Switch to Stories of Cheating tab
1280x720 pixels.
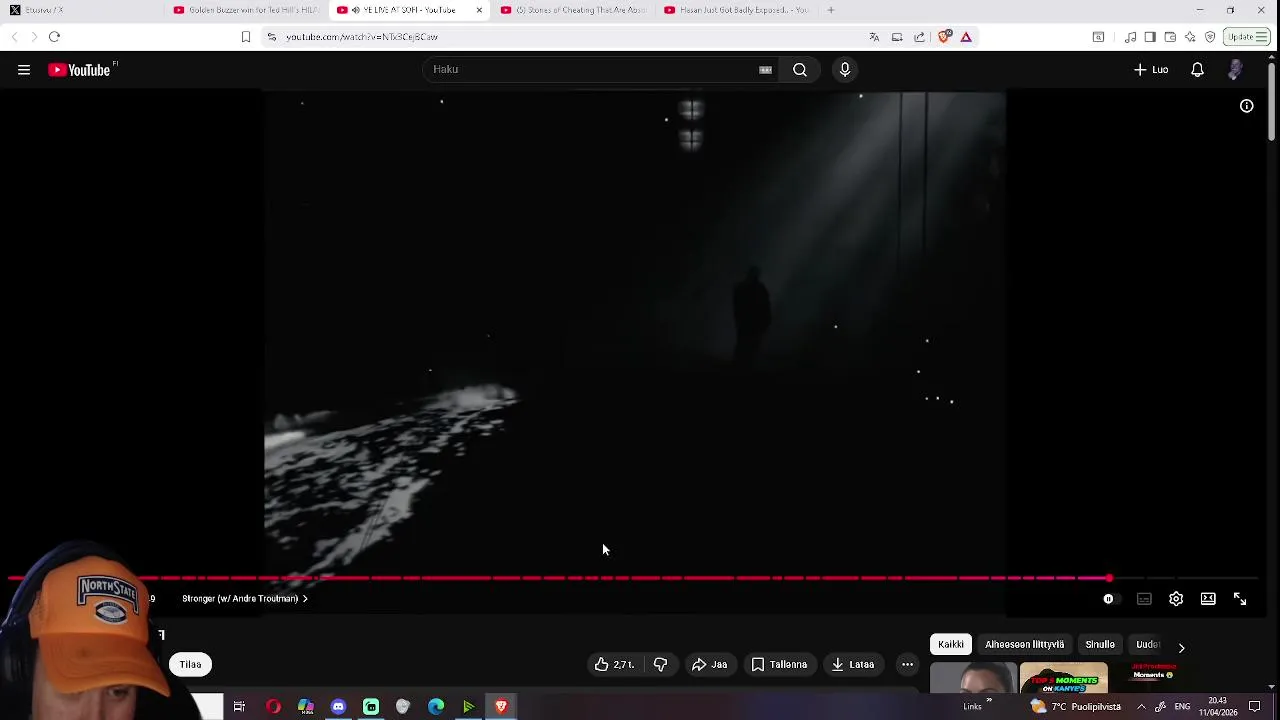(573, 10)
